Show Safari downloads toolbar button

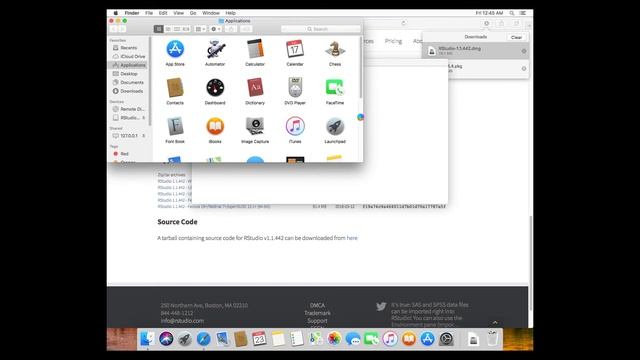click(487, 24)
